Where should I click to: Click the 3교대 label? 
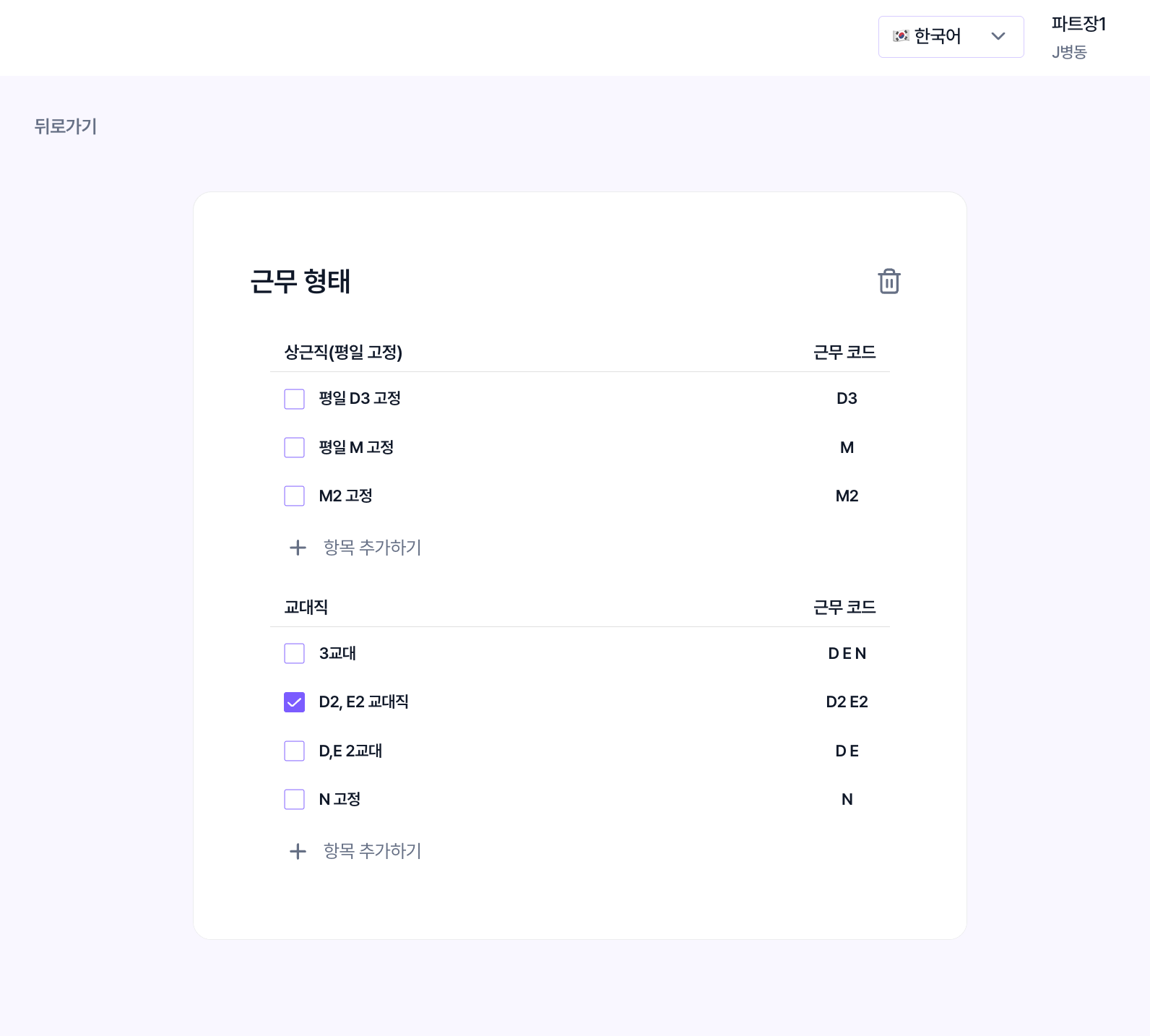[337, 653]
